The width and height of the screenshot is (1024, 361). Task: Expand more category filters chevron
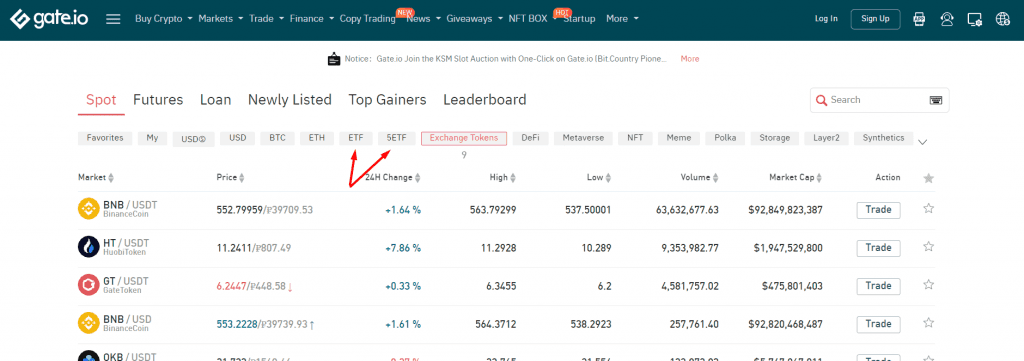(923, 142)
